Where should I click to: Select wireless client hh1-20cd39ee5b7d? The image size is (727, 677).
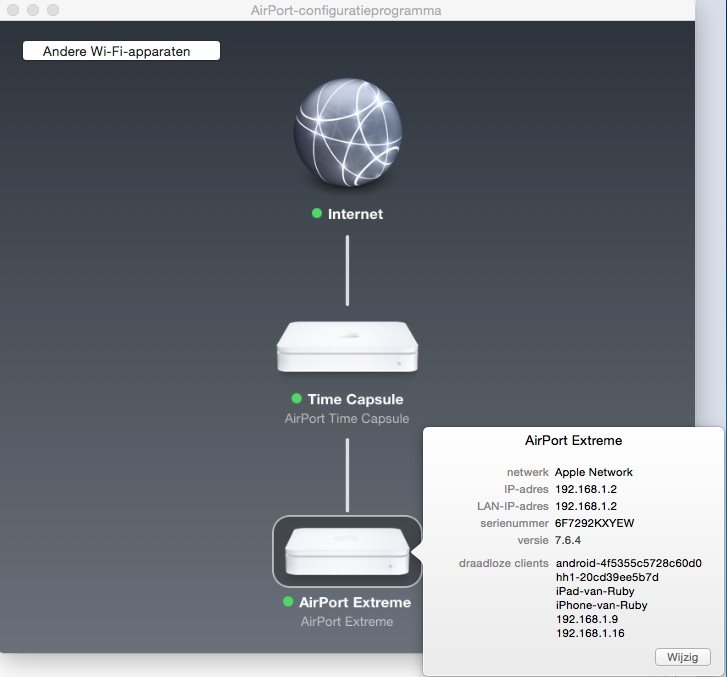[606, 577]
